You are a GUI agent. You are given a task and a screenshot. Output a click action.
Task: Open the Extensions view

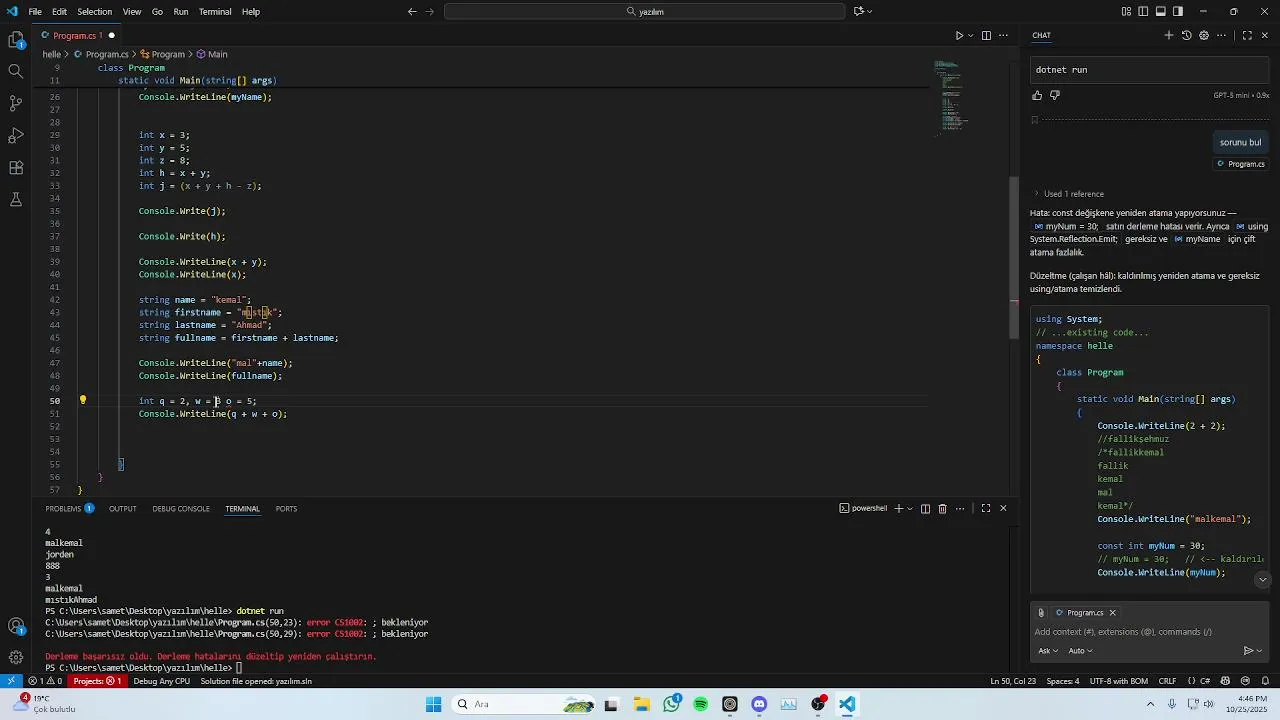(16, 167)
